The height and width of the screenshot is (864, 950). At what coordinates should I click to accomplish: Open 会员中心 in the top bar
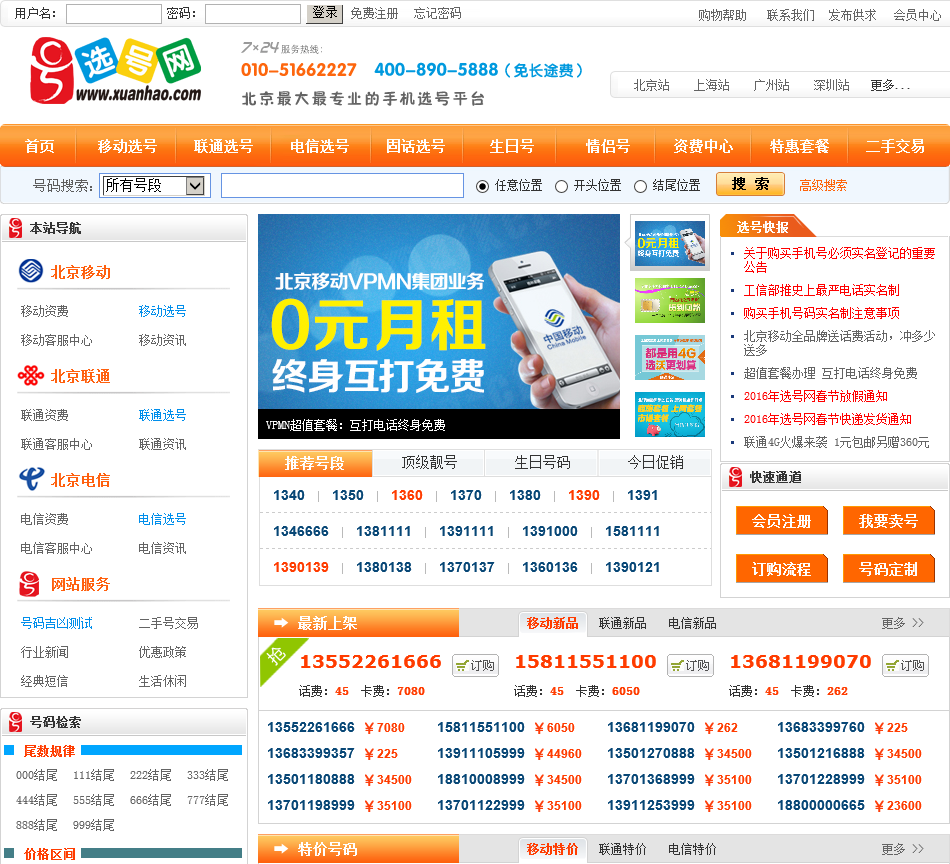(917, 15)
